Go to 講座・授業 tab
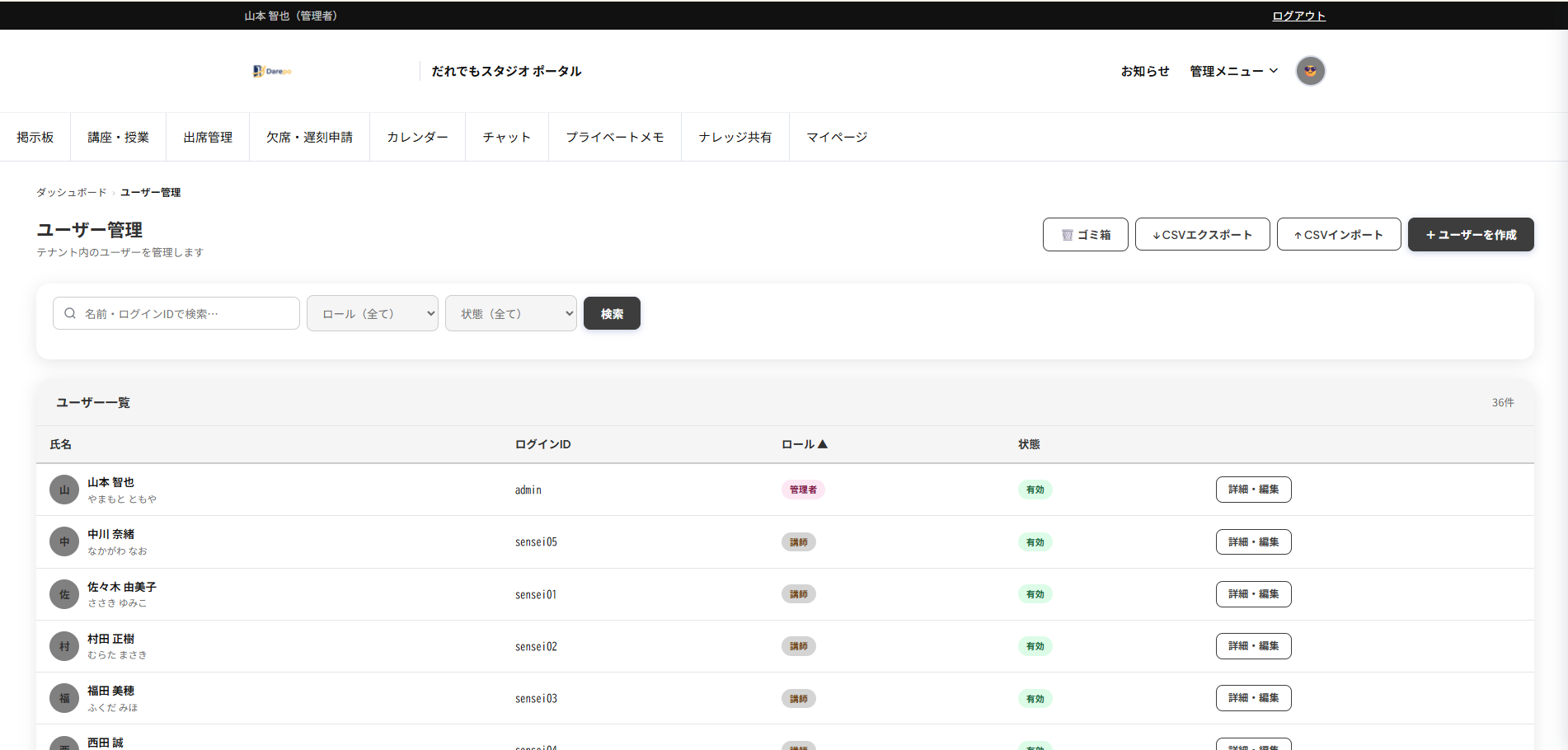The width and height of the screenshot is (1568, 750). 119,137
